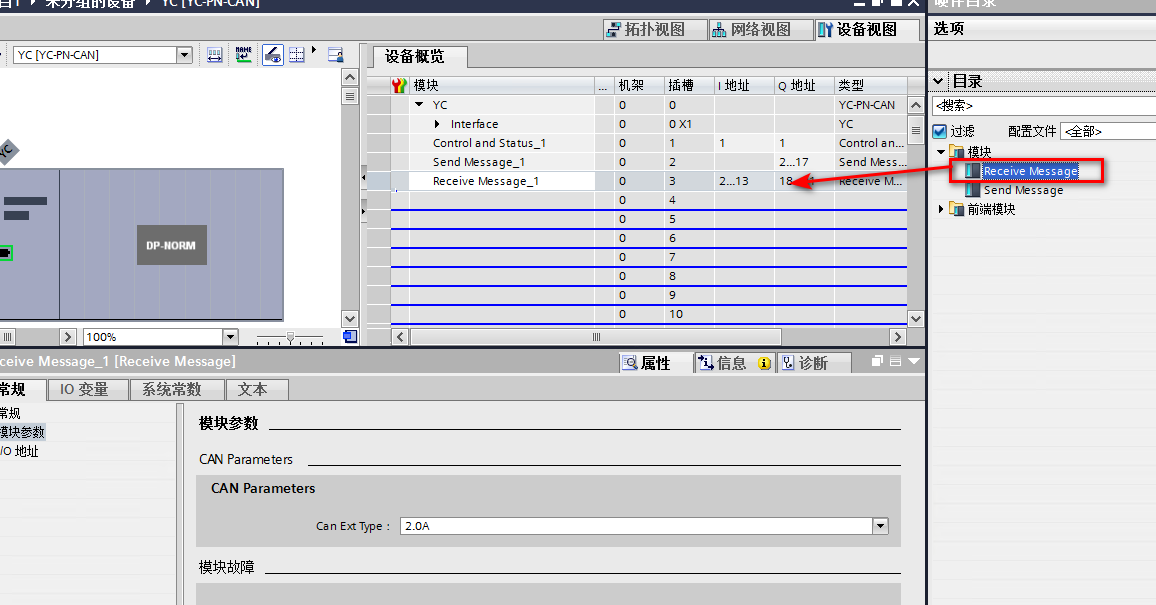Toggle the show module labels eye icon
Image resolution: width=1156 pixels, height=605 pixels.
[x=272, y=55]
